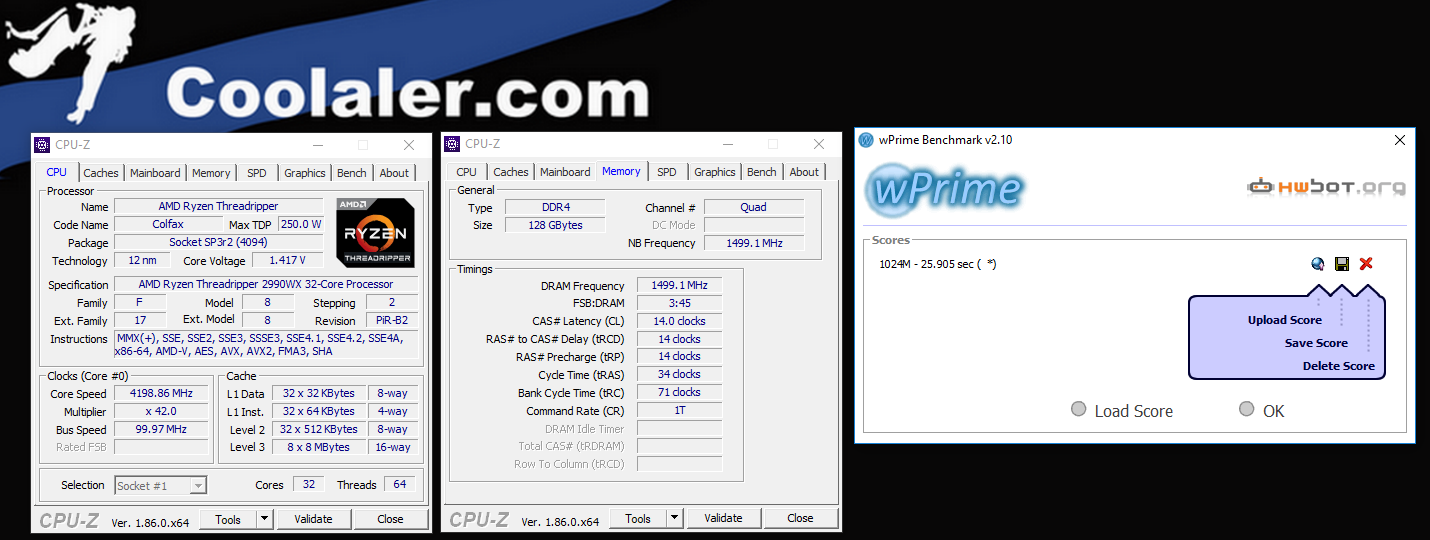Image resolution: width=1430 pixels, height=540 pixels.
Task: Click the HWBOT.org logo in wPrime
Action: coord(1326,187)
